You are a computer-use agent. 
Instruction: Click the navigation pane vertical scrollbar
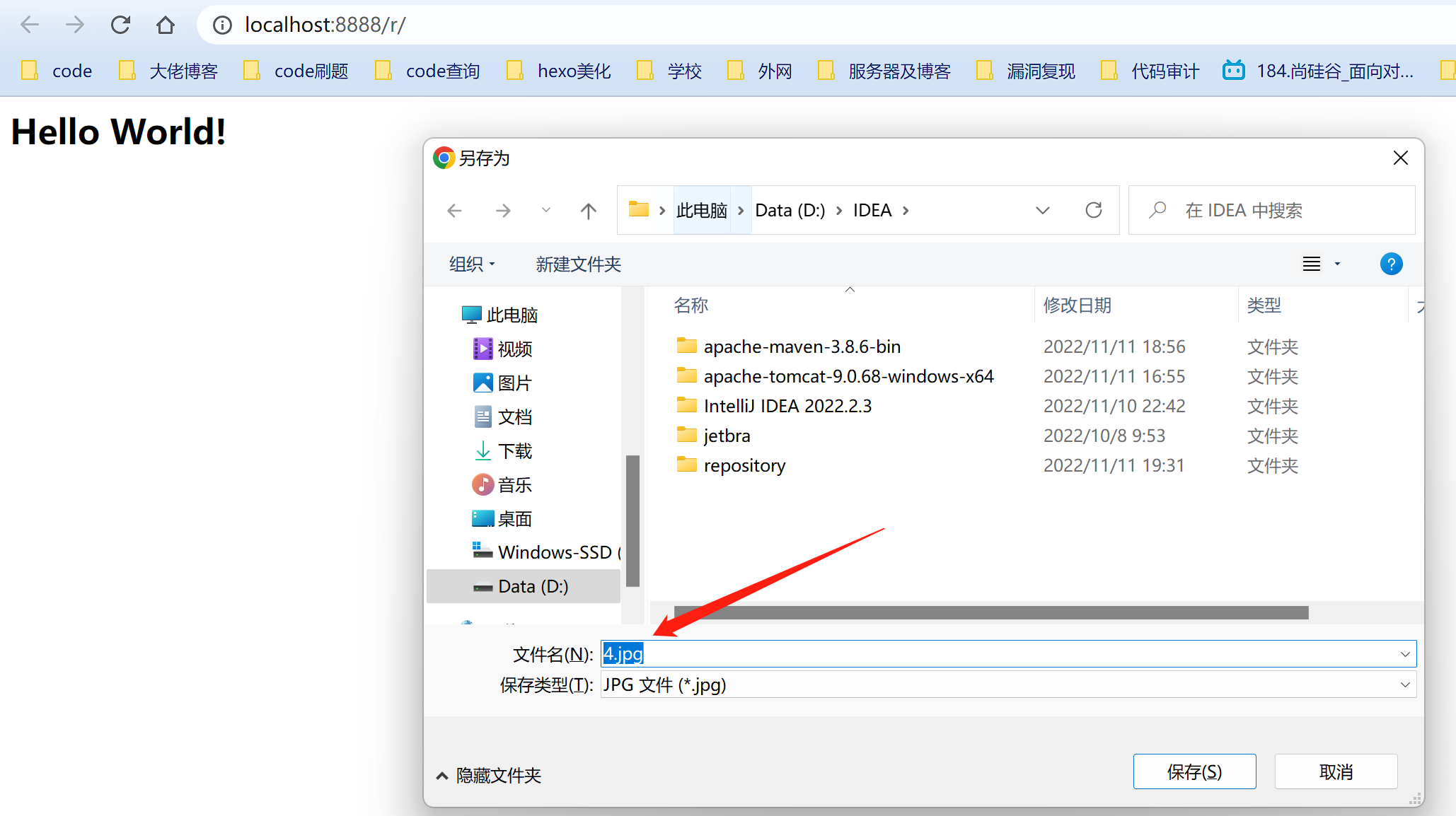point(632,520)
